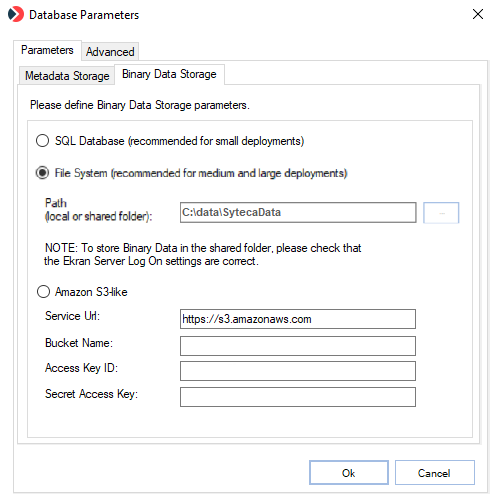502x496 pixels.
Task: Select the Amazon S3-like radio button
Action: [x=43, y=292]
